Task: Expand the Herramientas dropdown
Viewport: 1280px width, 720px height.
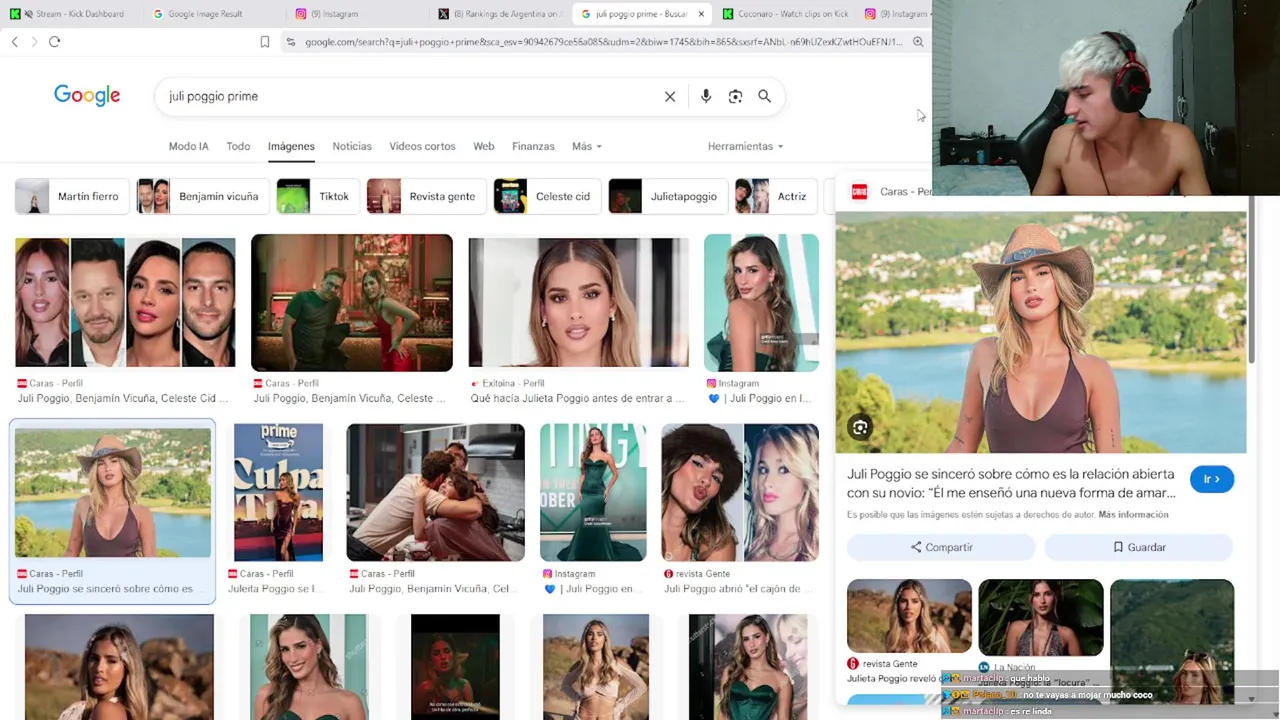Action: tap(745, 146)
